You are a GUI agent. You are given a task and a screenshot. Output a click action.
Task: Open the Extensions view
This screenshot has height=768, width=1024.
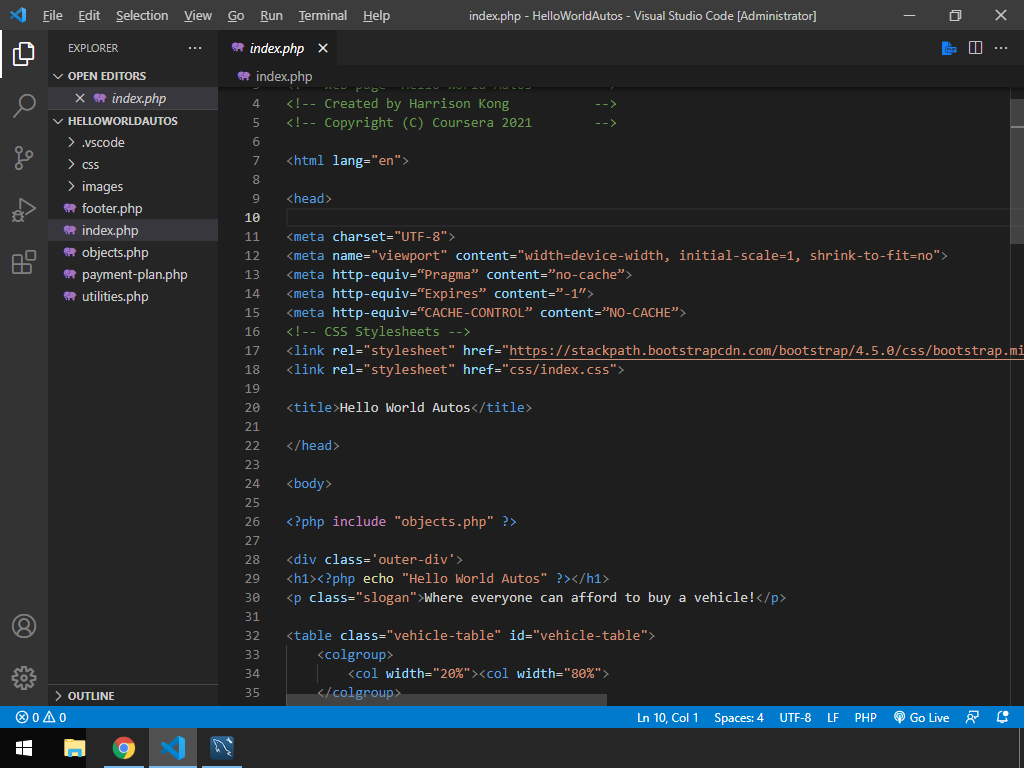(x=24, y=262)
